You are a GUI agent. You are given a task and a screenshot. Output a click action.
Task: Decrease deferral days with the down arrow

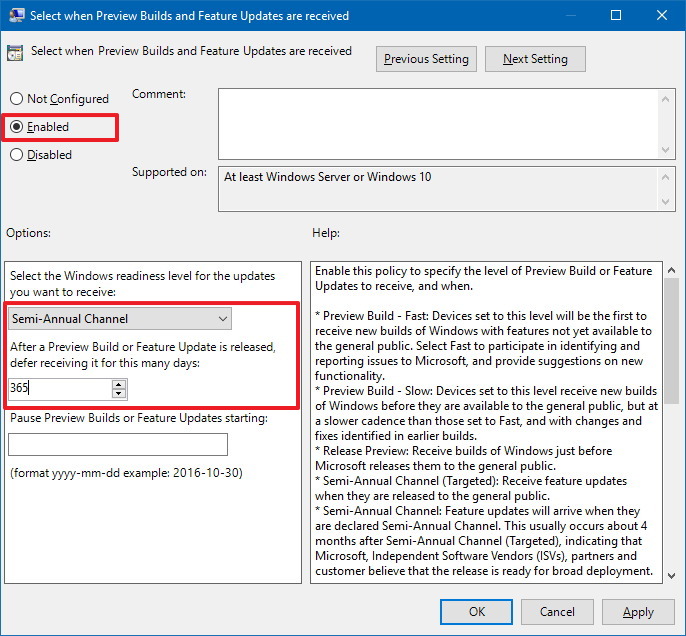119,394
